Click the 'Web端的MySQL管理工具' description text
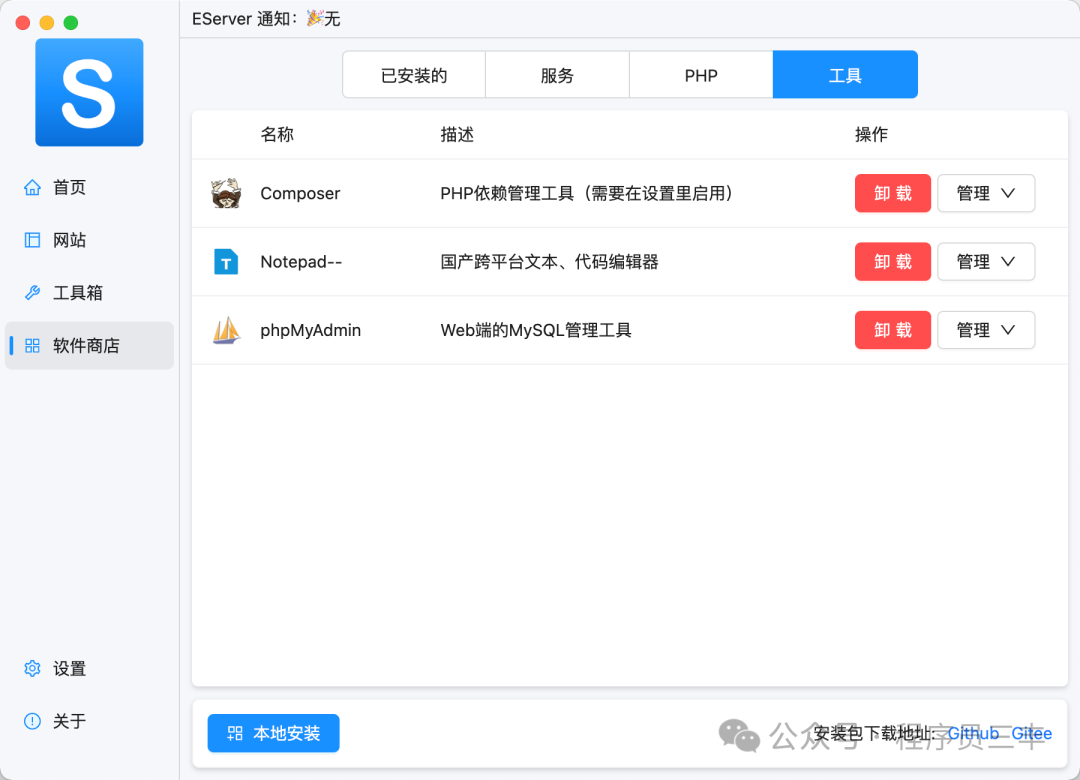1080x780 pixels. coord(536,330)
